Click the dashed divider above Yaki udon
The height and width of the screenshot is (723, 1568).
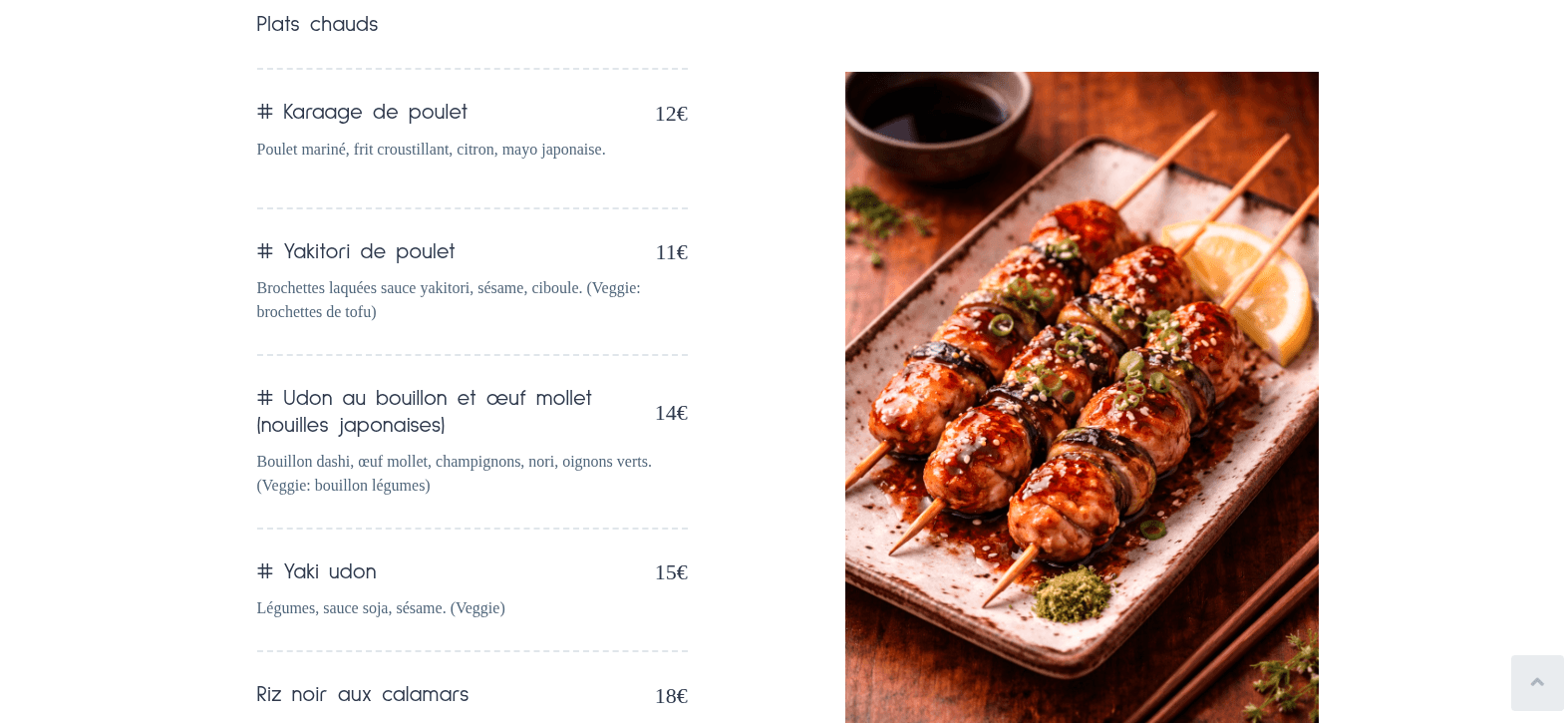point(472,530)
